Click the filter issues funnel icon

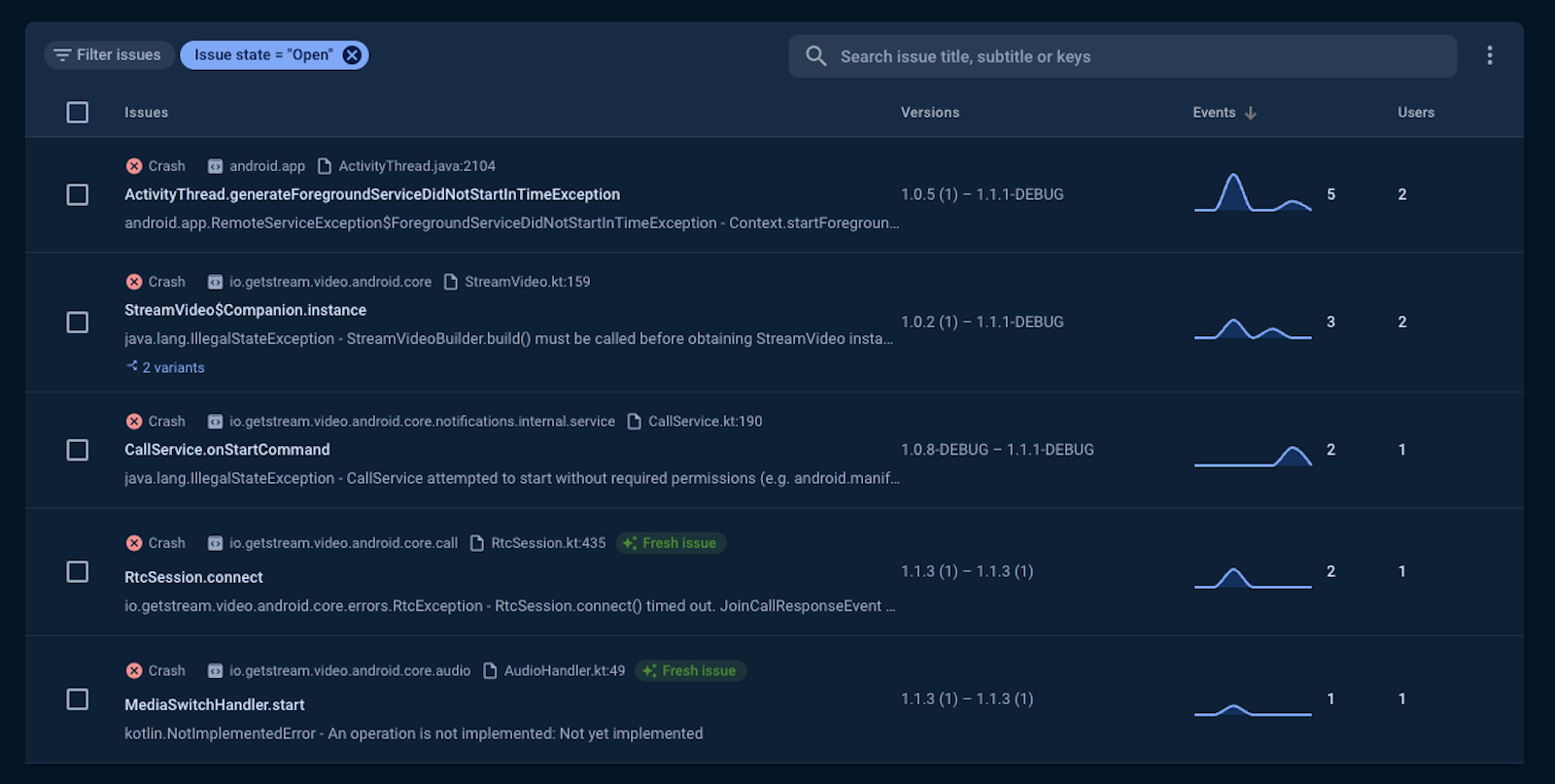[62, 55]
